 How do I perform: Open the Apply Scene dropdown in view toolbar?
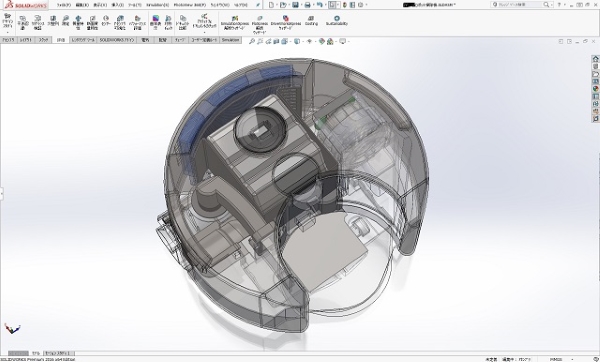coord(335,41)
